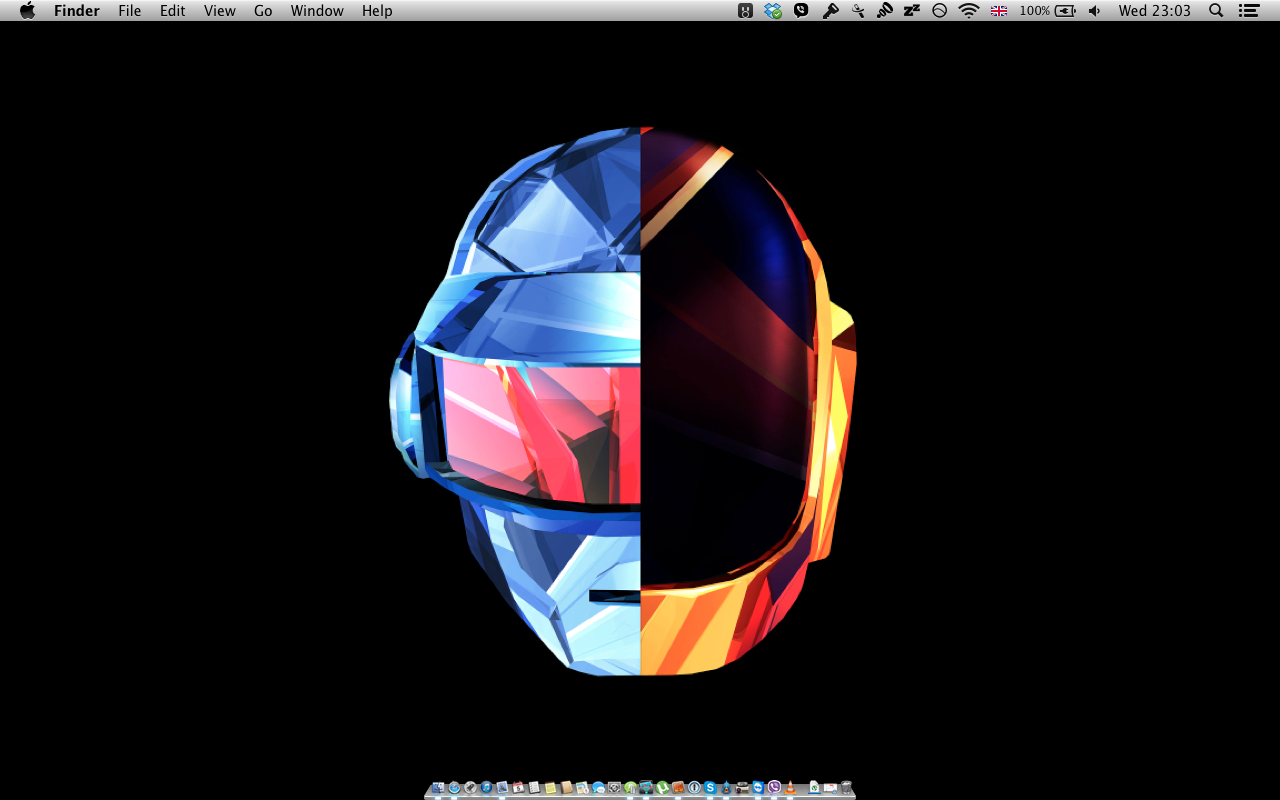Launch Skype from the Dock

point(710,787)
